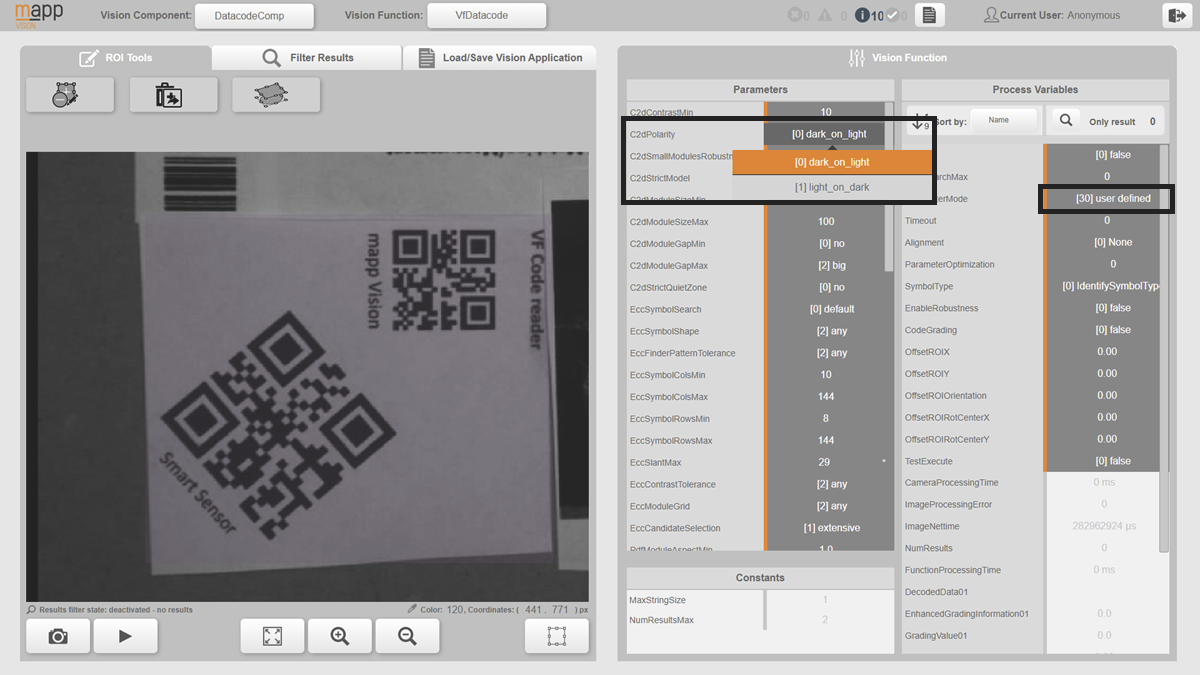Edit the EccSymbolColsMin value 10

(x=826, y=375)
